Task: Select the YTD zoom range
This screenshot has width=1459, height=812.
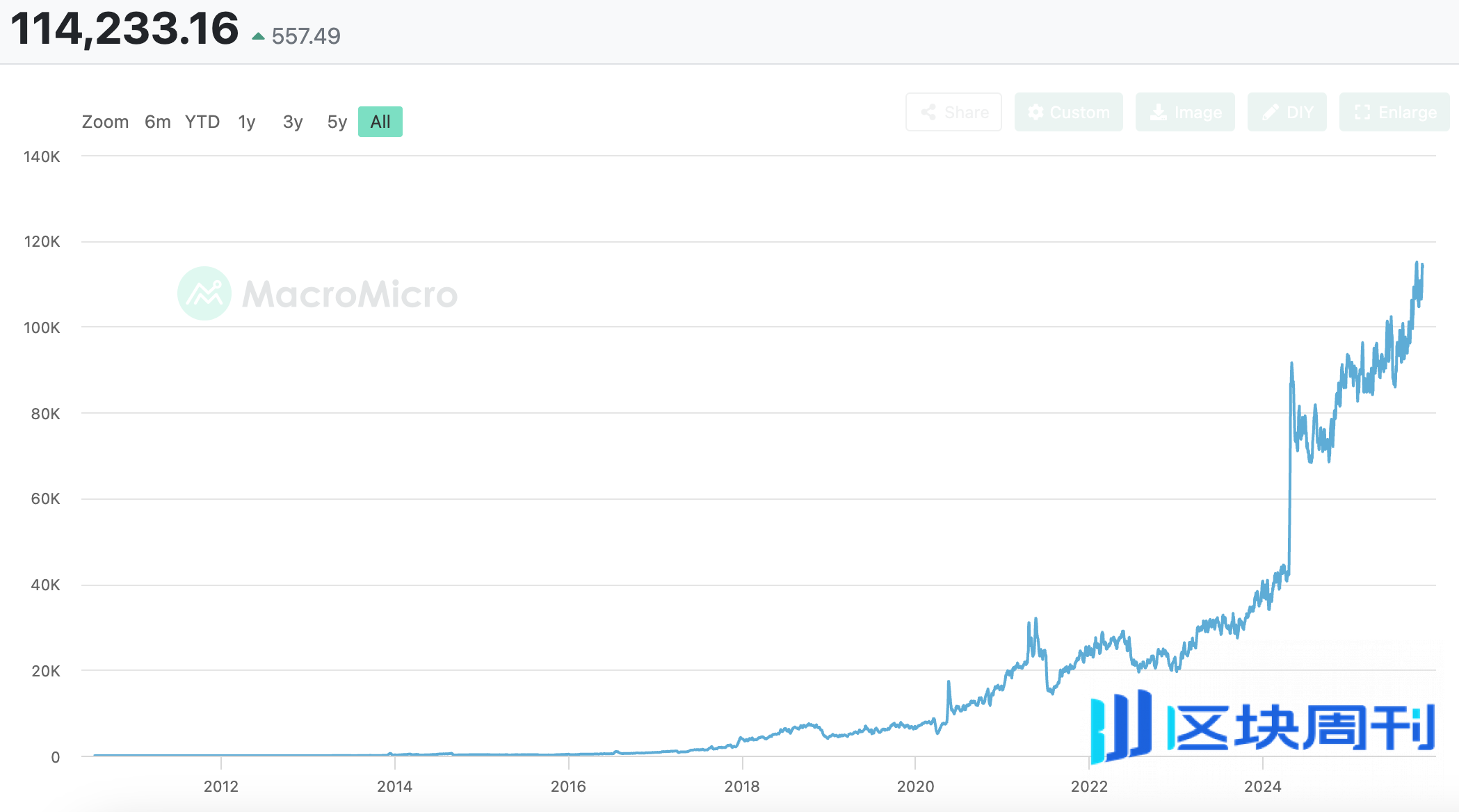Action: pyautogui.click(x=202, y=122)
